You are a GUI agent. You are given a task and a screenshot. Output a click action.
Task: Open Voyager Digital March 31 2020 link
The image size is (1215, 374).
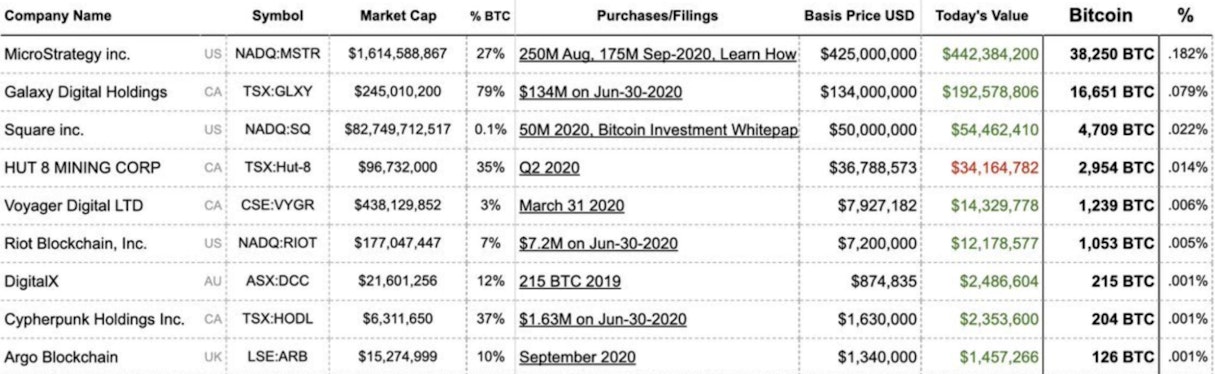pyautogui.click(x=572, y=205)
